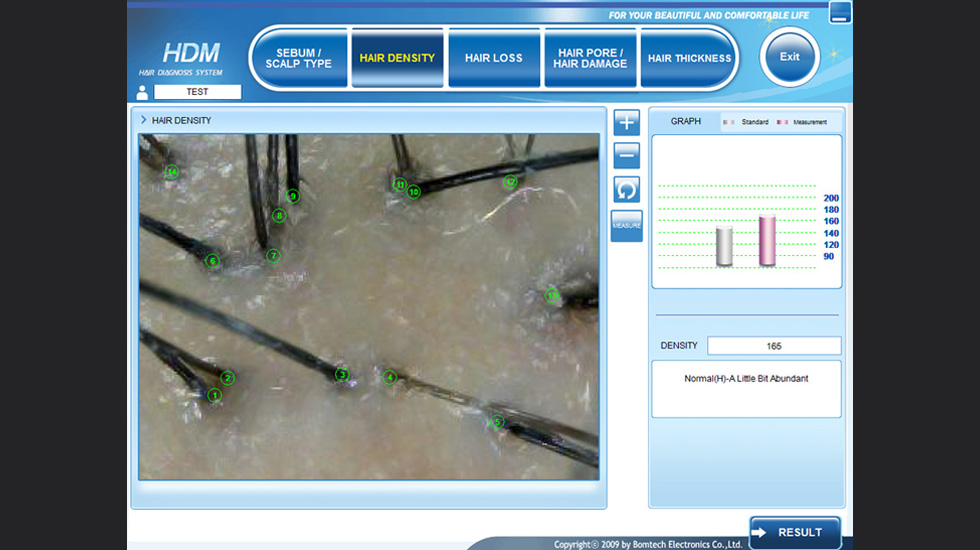Viewport: 980px width, 550px height.
Task: Click the Exit button
Action: click(790, 57)
